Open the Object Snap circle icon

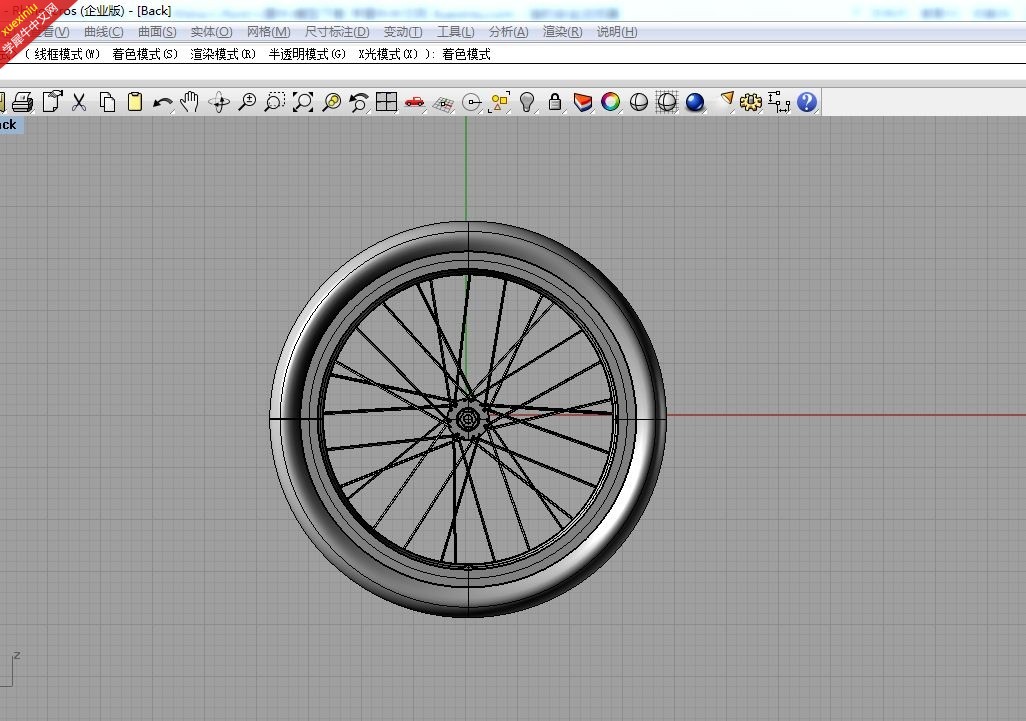(x=471, y=103)
